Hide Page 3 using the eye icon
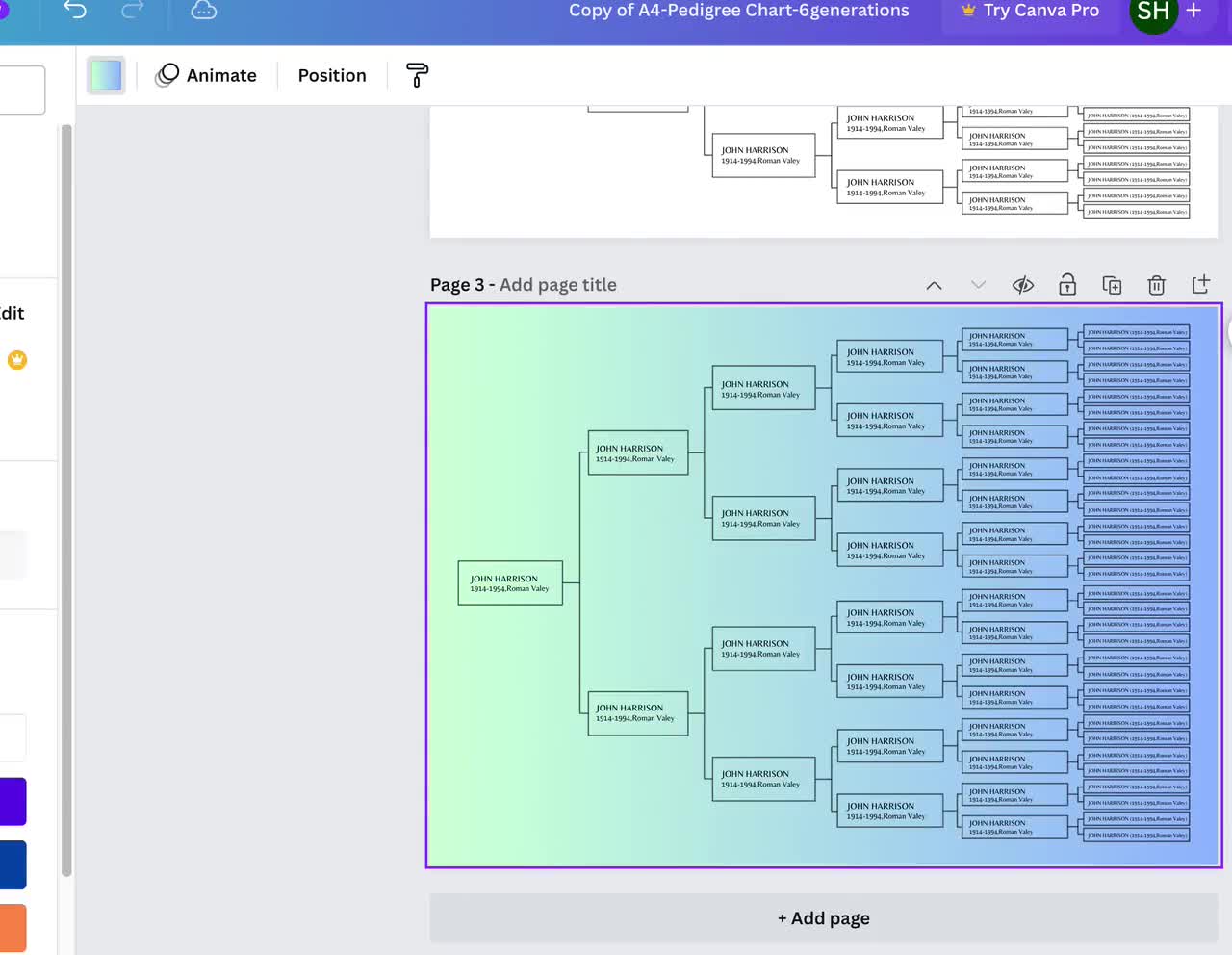The image size is (1232, 955). (x=1023, y=285)
